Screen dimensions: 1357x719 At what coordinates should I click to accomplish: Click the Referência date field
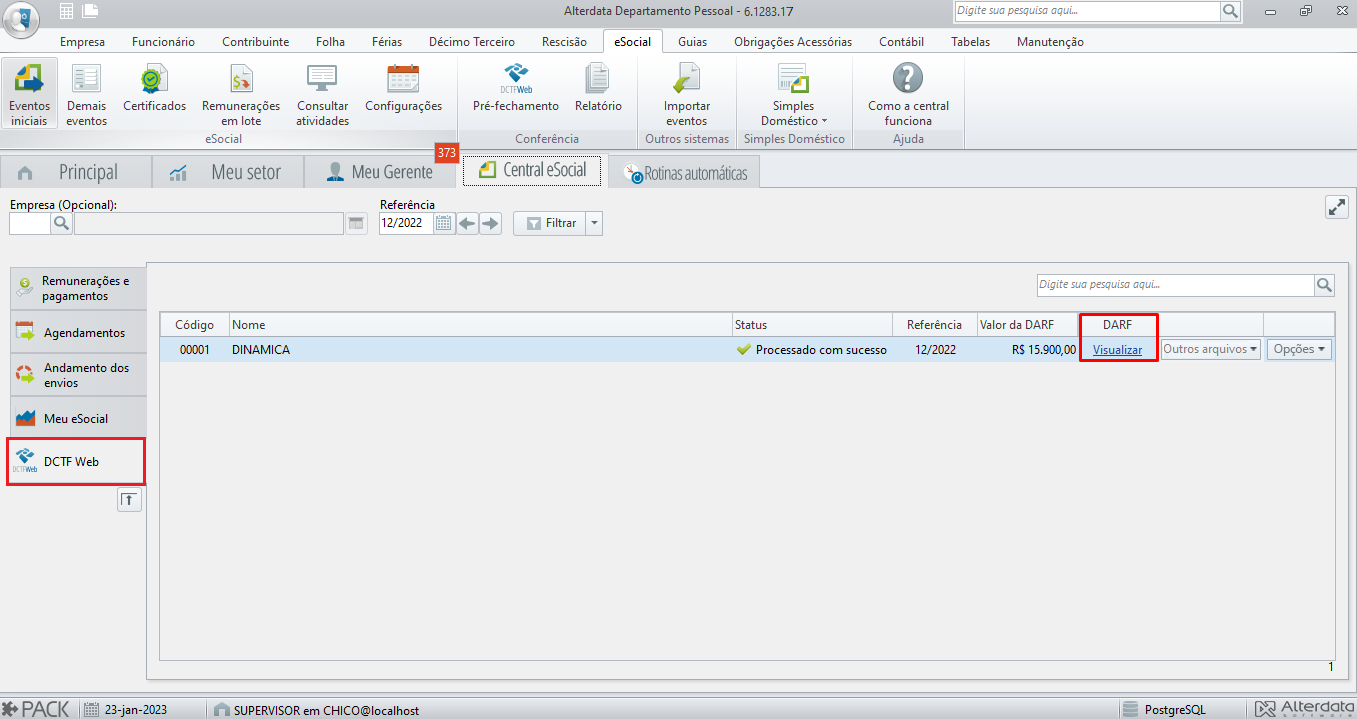coord(407,223)
